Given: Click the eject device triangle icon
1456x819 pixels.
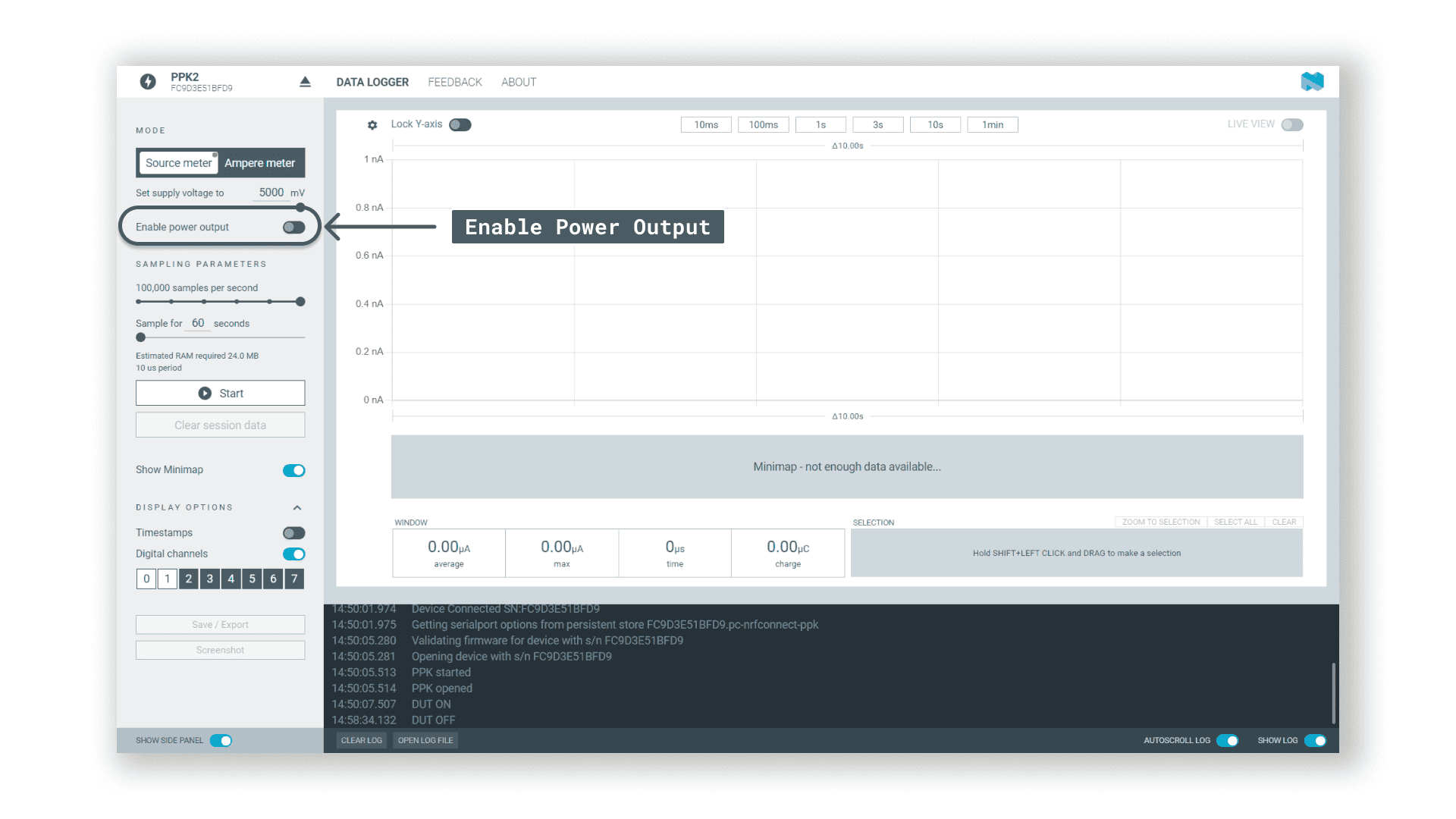Looking at the screenshot, I should 305,82.
